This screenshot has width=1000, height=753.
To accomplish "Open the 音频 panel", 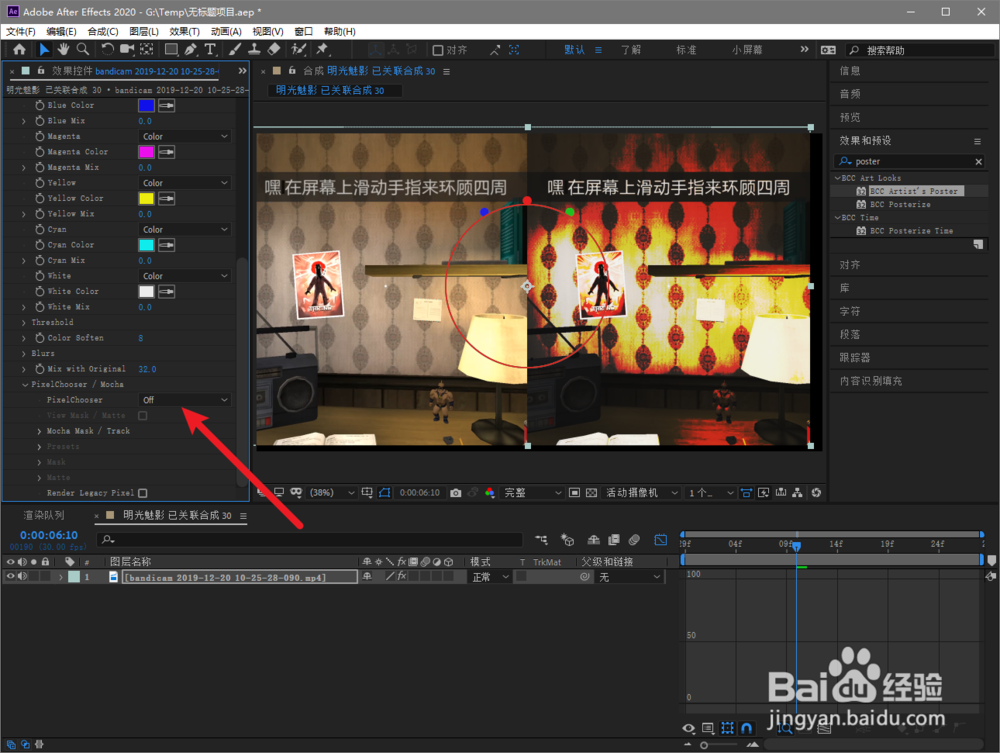I will (x=850, y=94).
